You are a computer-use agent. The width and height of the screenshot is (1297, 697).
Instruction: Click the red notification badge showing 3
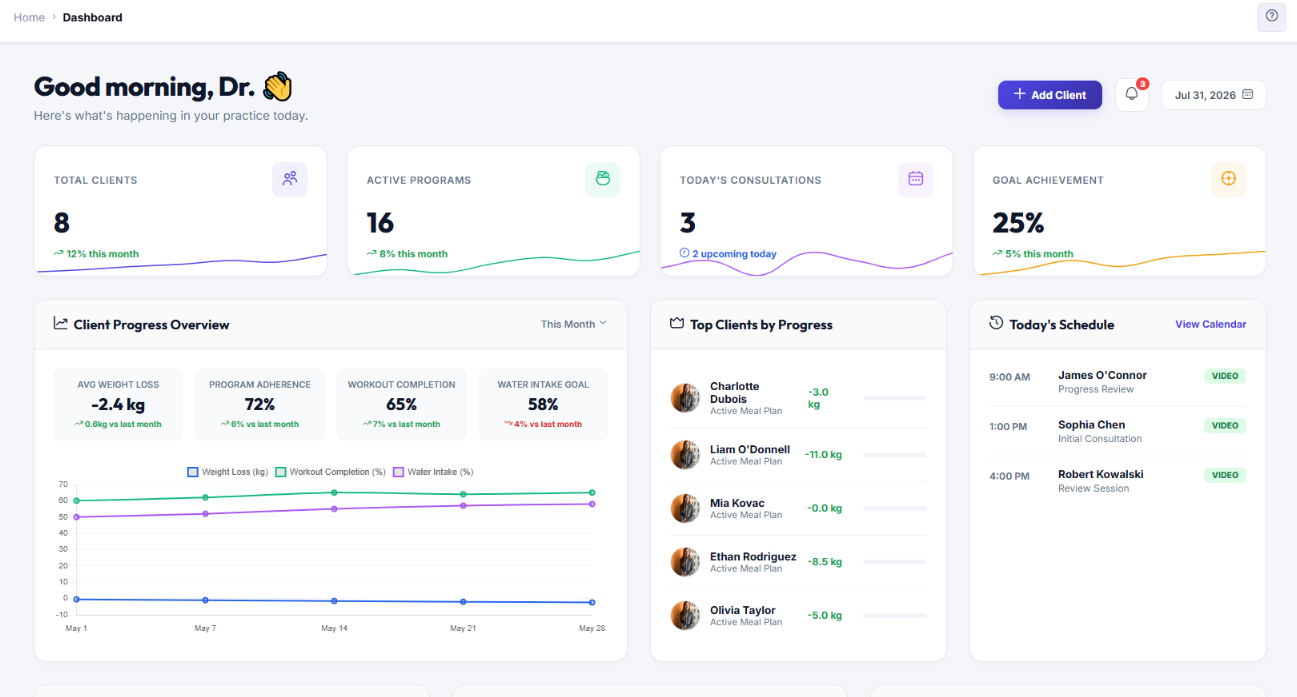(x=1143, y=84)
